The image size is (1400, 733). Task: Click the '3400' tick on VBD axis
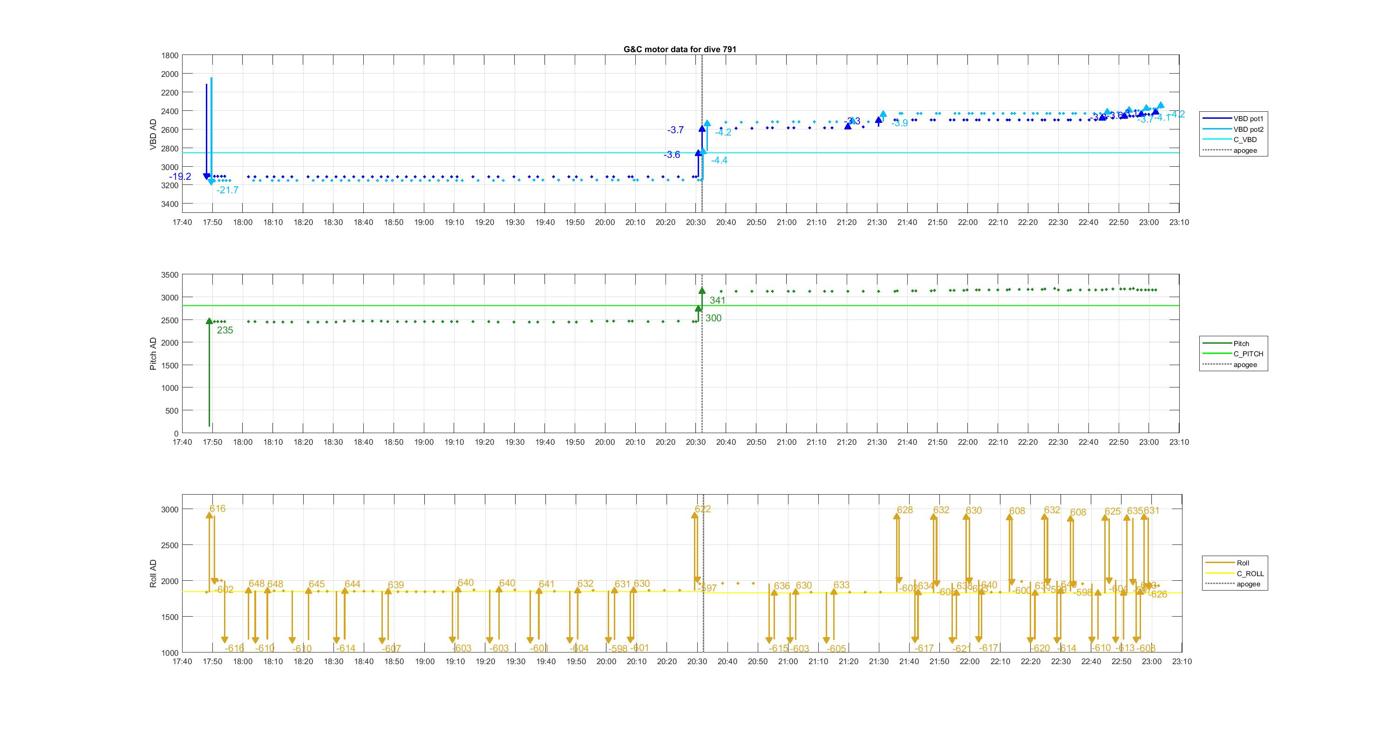coord(171,204)
